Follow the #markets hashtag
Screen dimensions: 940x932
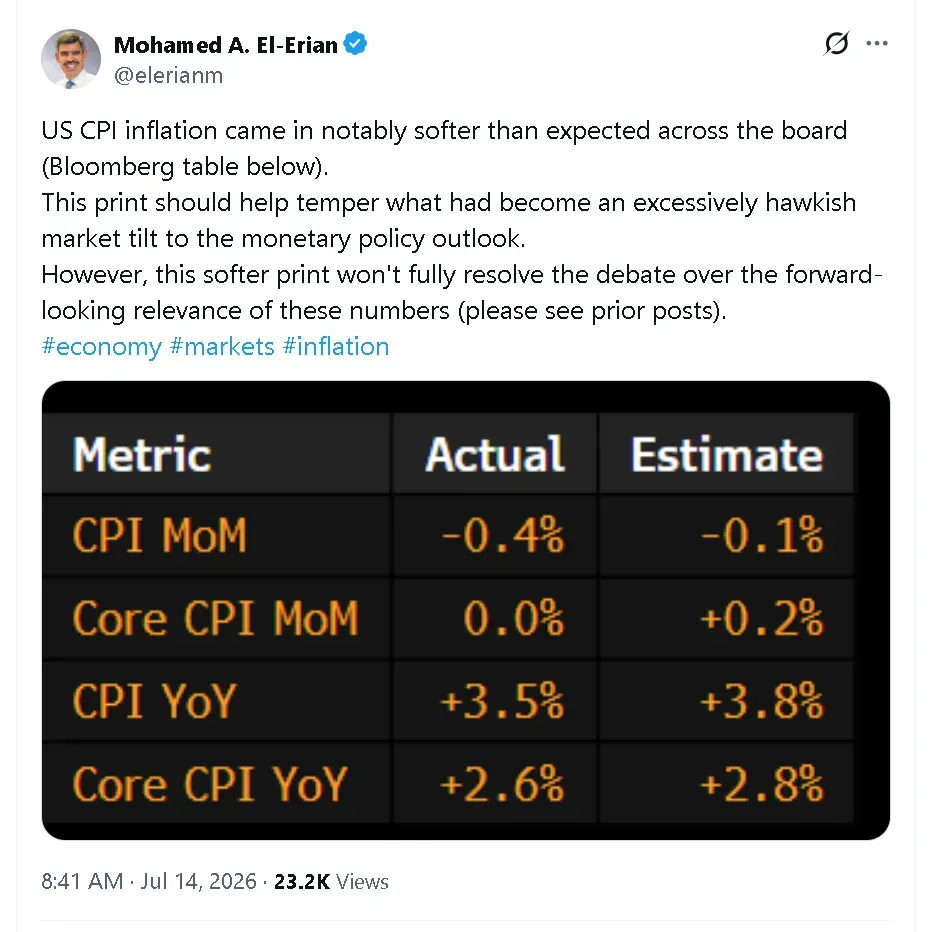pyautogui.click(x=222, y=346)
